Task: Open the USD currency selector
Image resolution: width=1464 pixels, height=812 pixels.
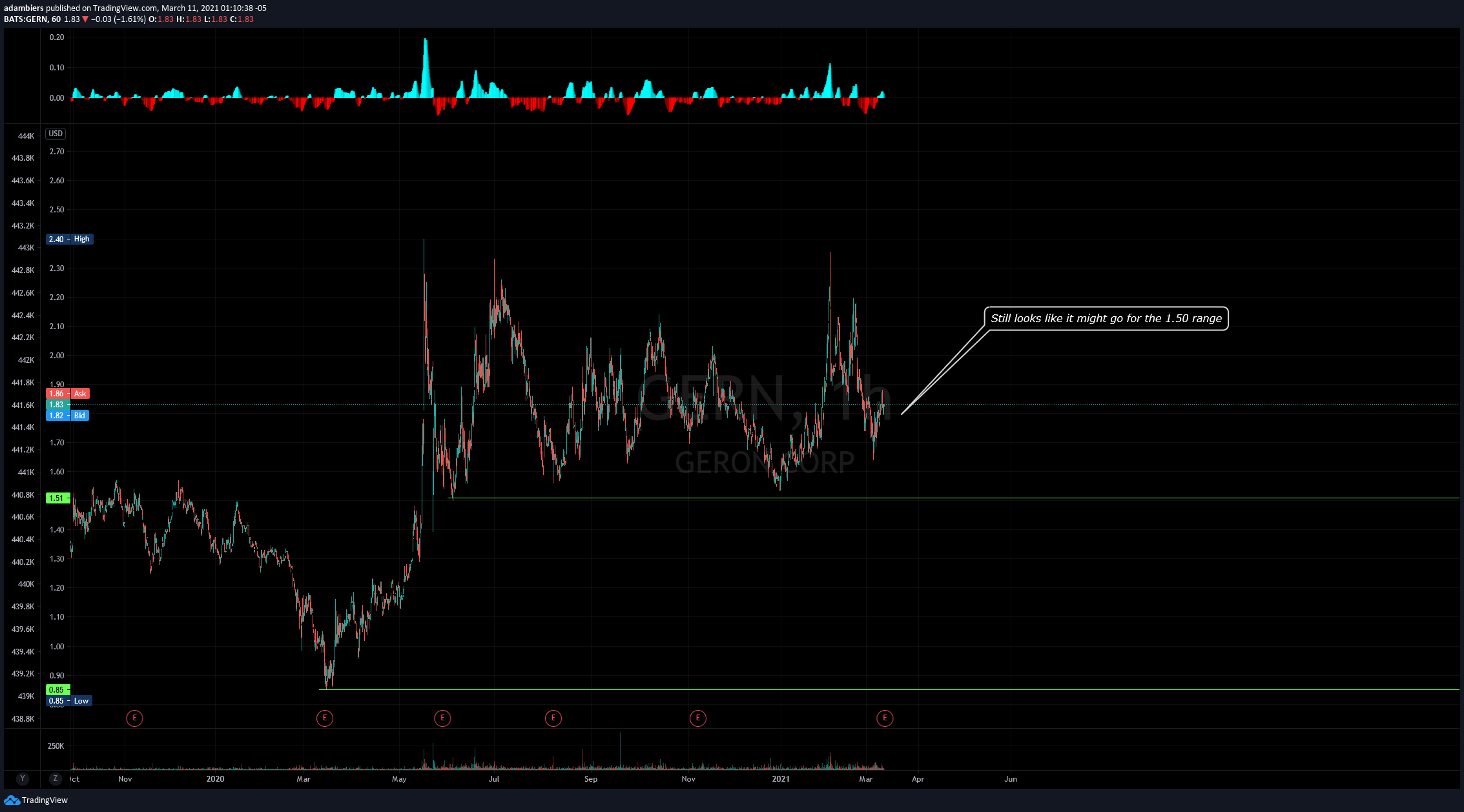Action: pos(56,134)
